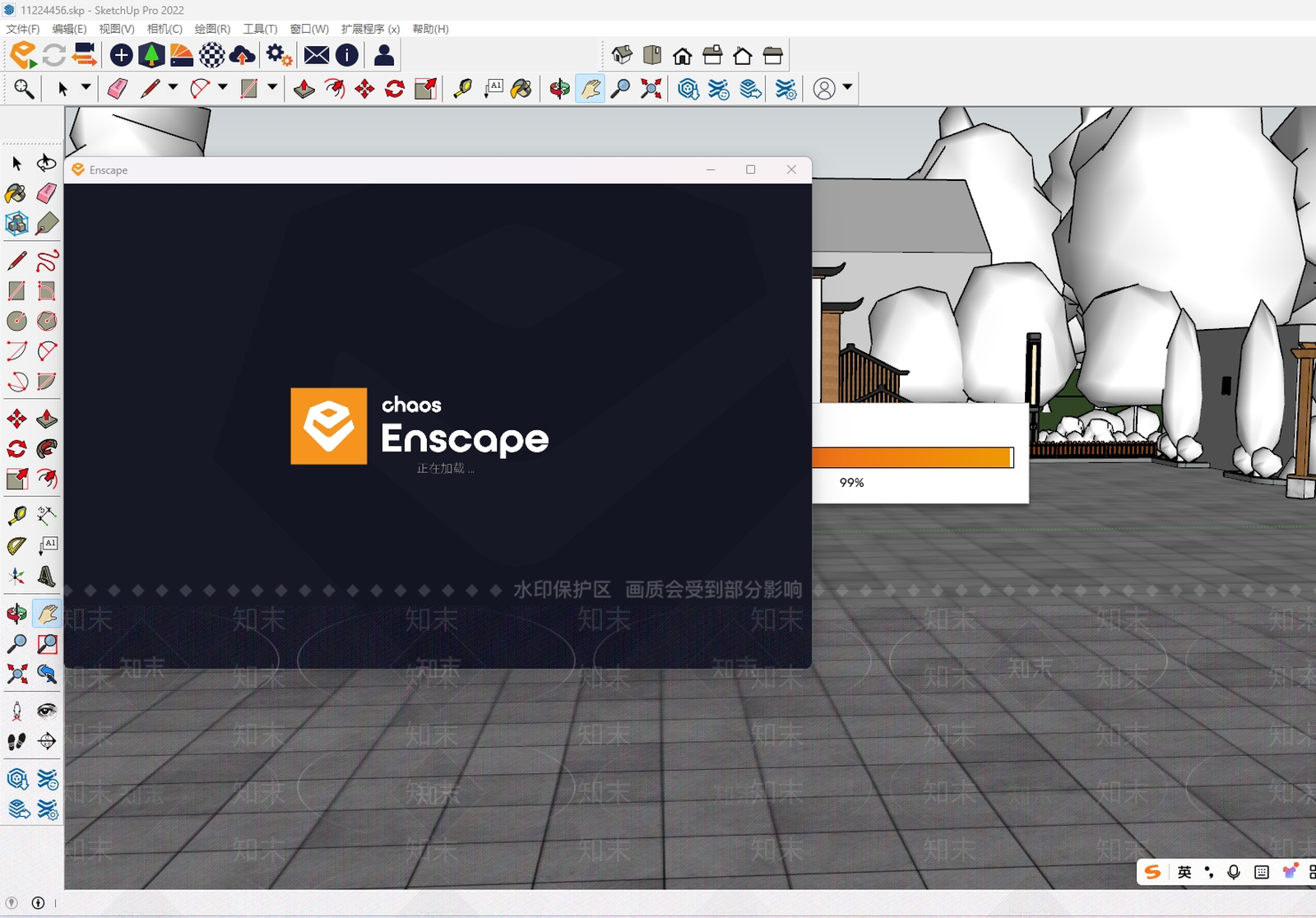Select the Rotated Rectangle tool
This screenshot has height=918, width=1316.
pos(47,291)
